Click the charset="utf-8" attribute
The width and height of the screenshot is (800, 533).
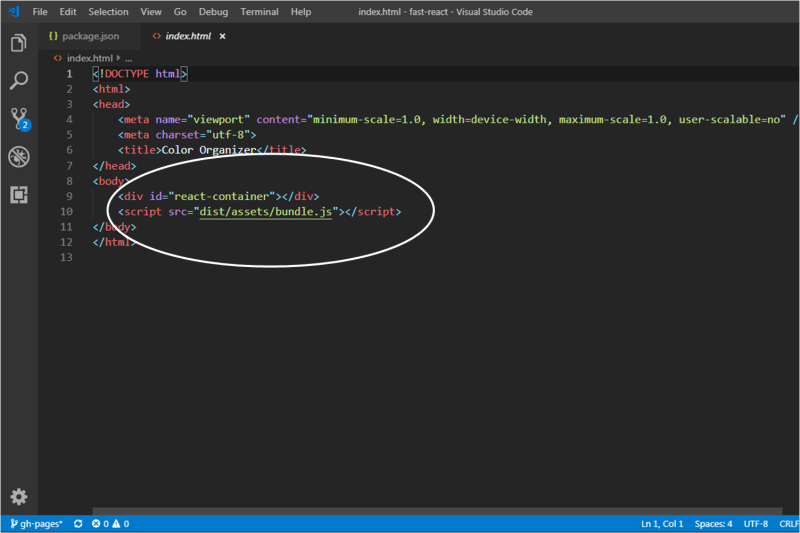pyautogui.click(x=203, y=135)
